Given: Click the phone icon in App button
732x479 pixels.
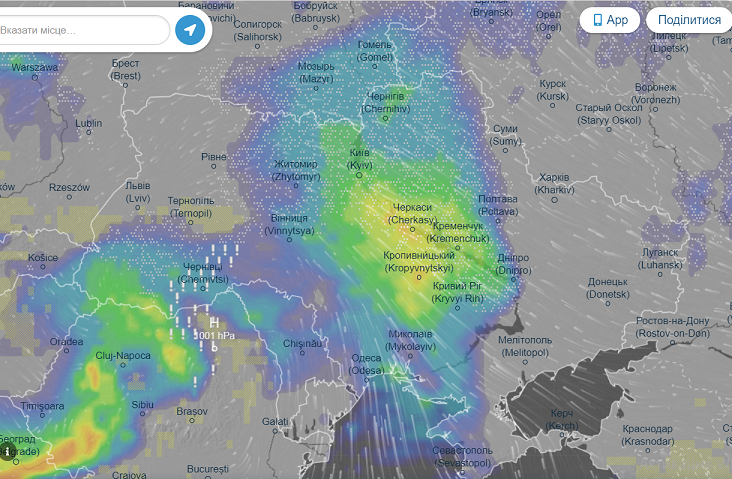Looking at the screenshot, I should click(598, 20).
